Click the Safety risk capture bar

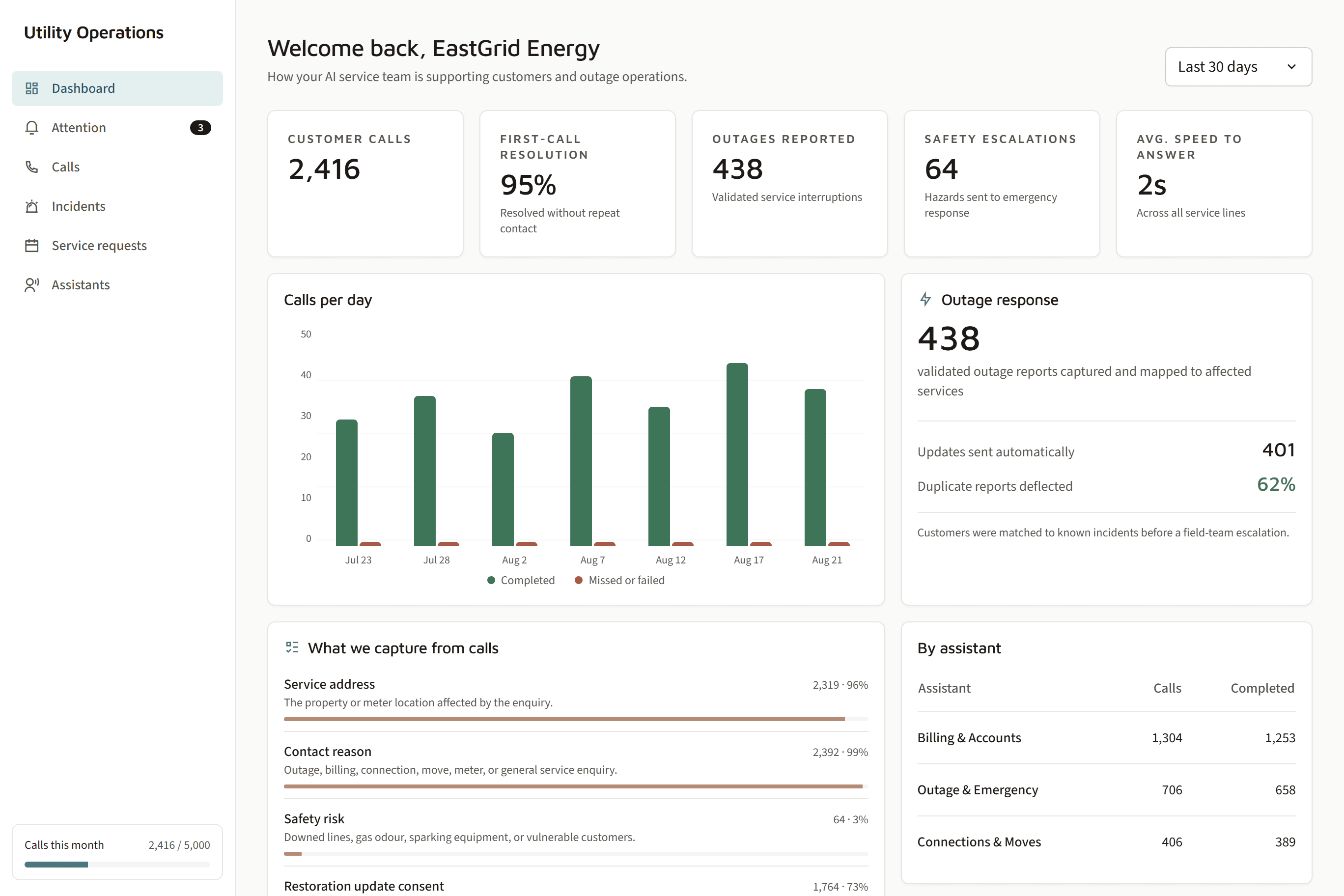576,854
